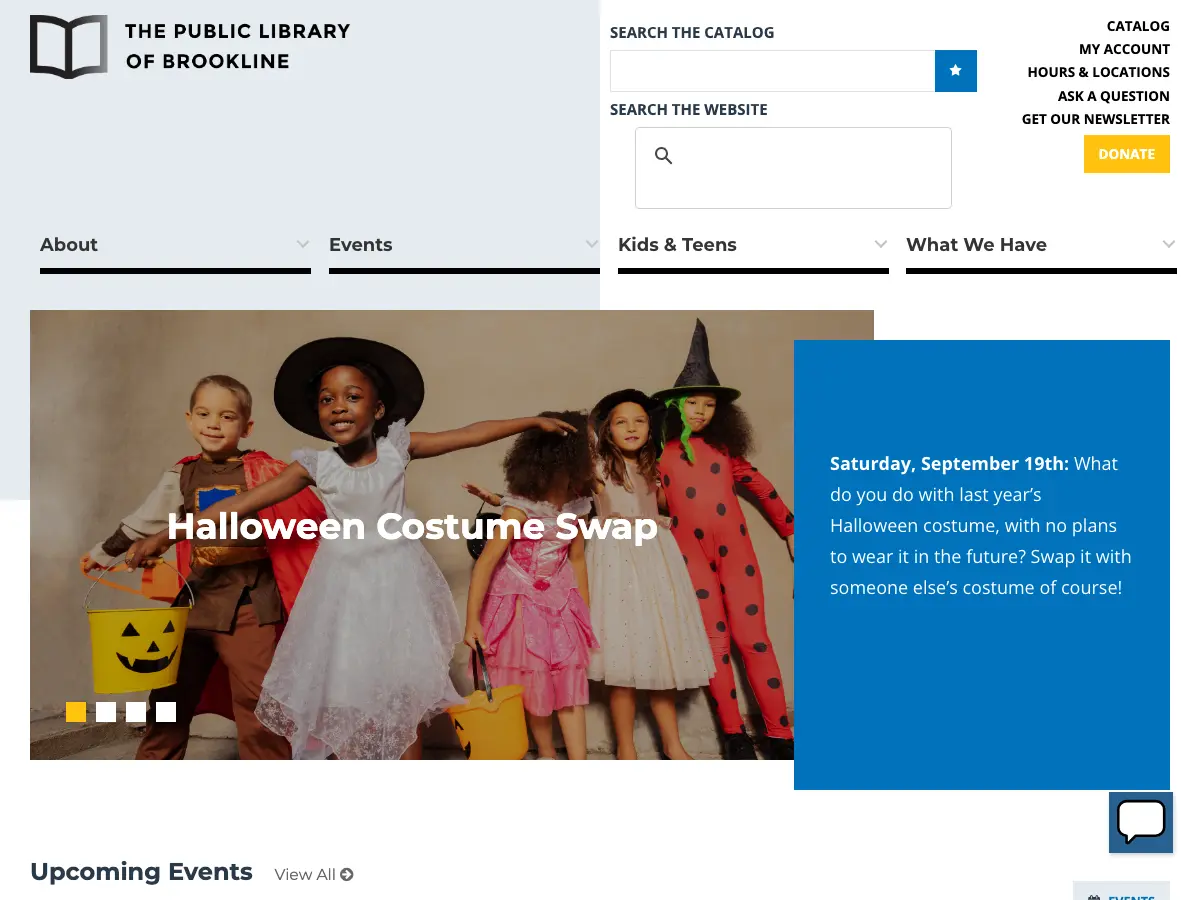Viewport: 1200px width, 900px height.
Task: Click into the Search the Catalog field
Action: click(772, 71)
